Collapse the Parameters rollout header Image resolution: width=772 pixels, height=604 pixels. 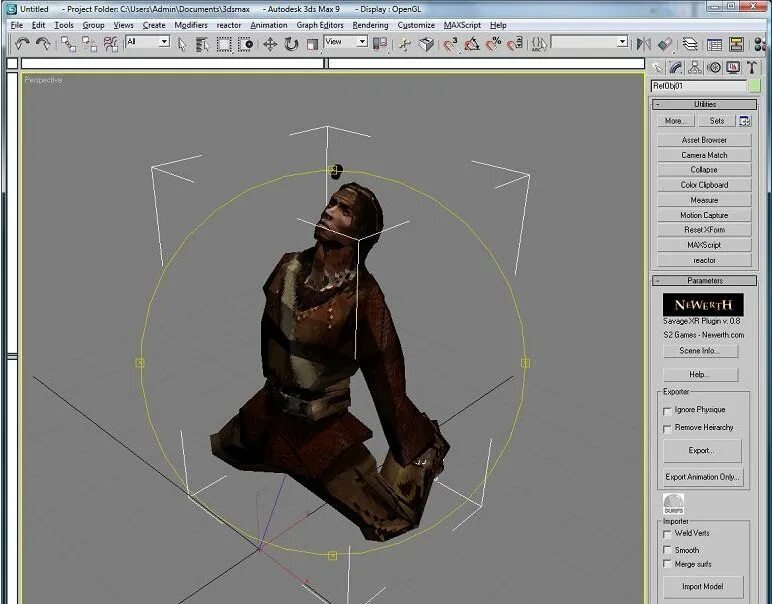pyautogui.click(x=705, y=281)
